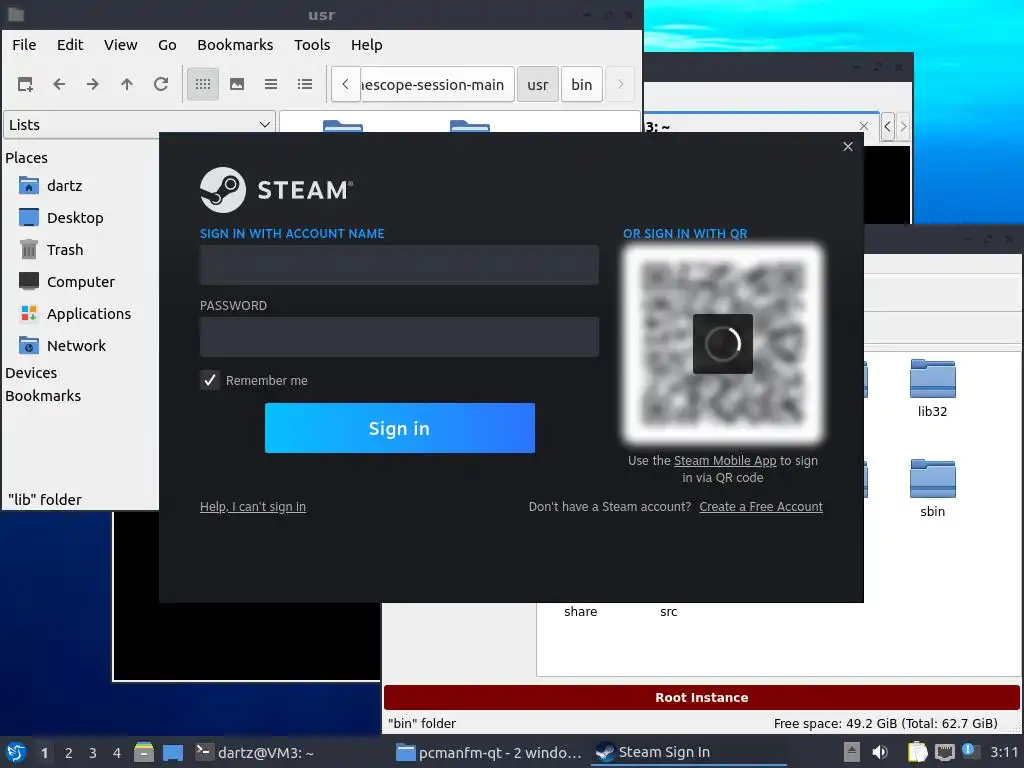
Task: Open Create a Free Account link
Action: click(761, 506)
